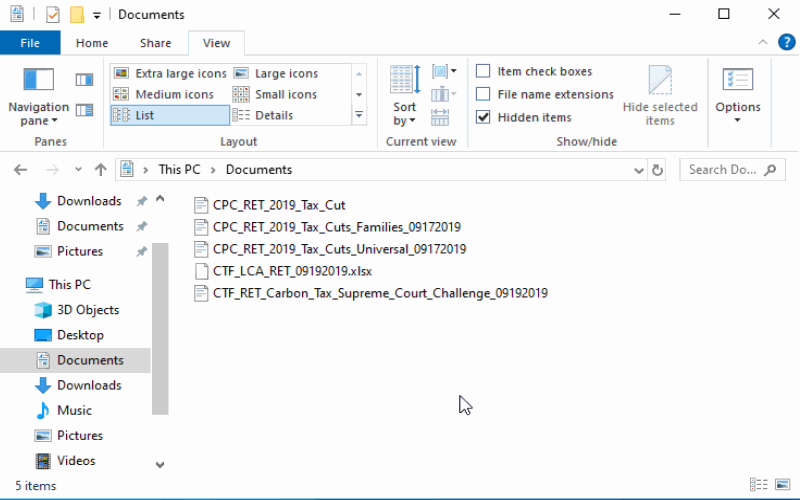Screen dimensions: 800x500
Task: Open the File menu tab
Action: click(x=30, y=43)
